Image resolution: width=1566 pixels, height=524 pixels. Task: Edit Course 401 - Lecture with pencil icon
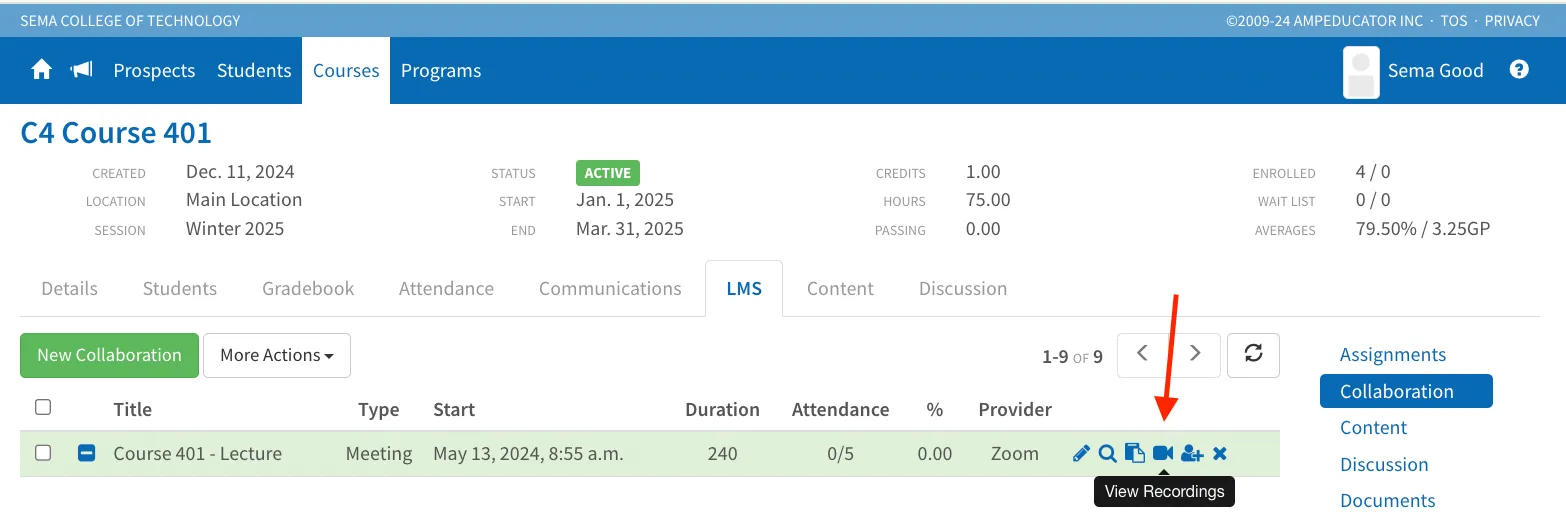pos(1080,453)
